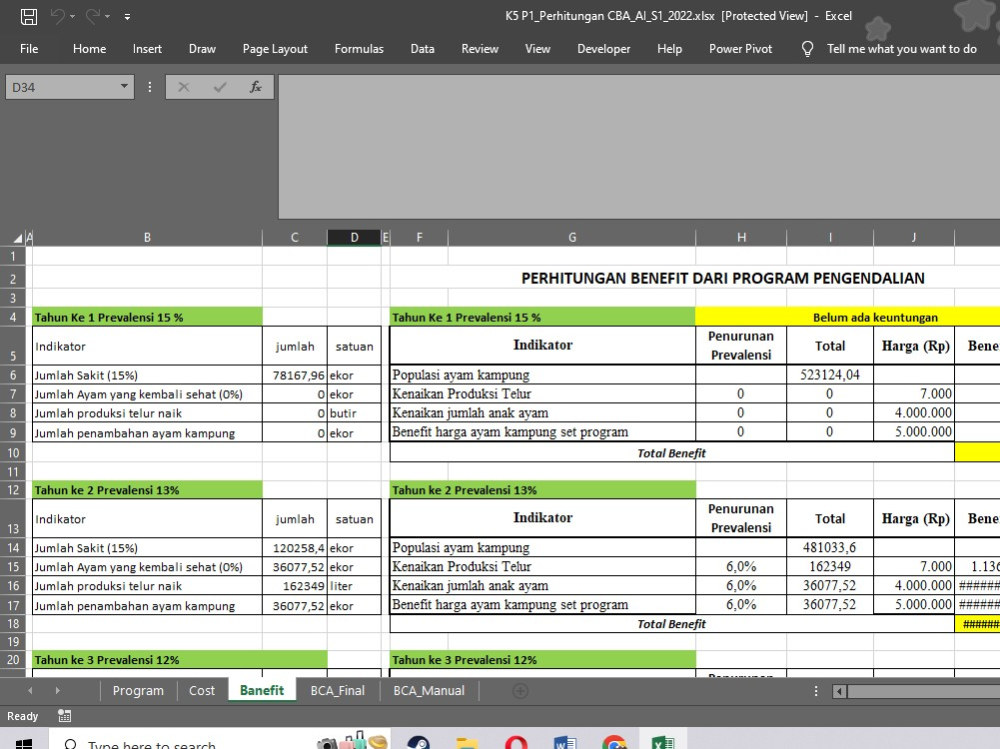The width and height of the screenshot is (1000, 749).
Task: Select column G header
Action: point(572,237)
